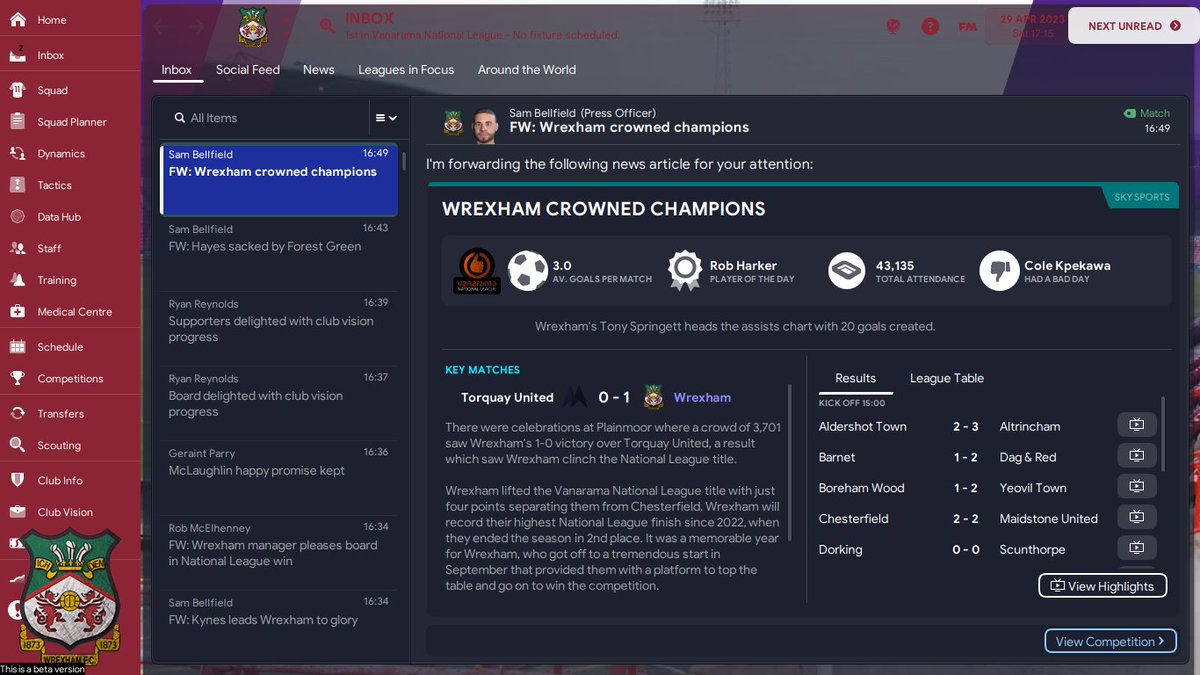Click the Cole Kpekawa player name
1200x675 pixels.
coord(1067,266)
